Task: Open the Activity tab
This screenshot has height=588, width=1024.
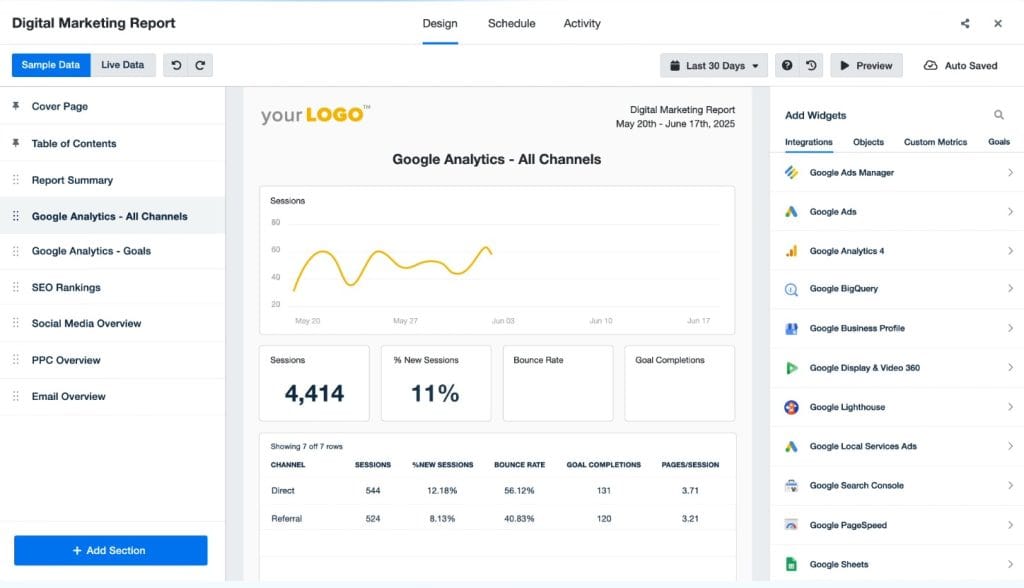Action: (582, 24)
